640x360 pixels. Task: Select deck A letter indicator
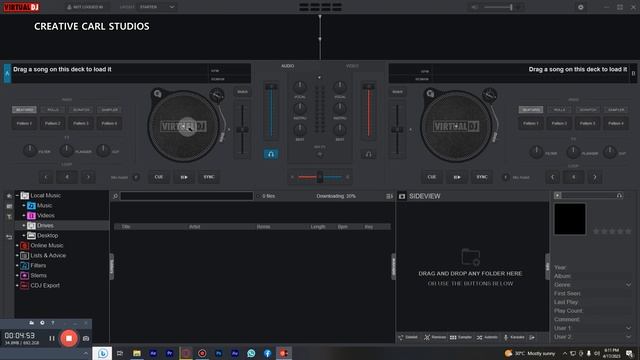tap(7, 73)
